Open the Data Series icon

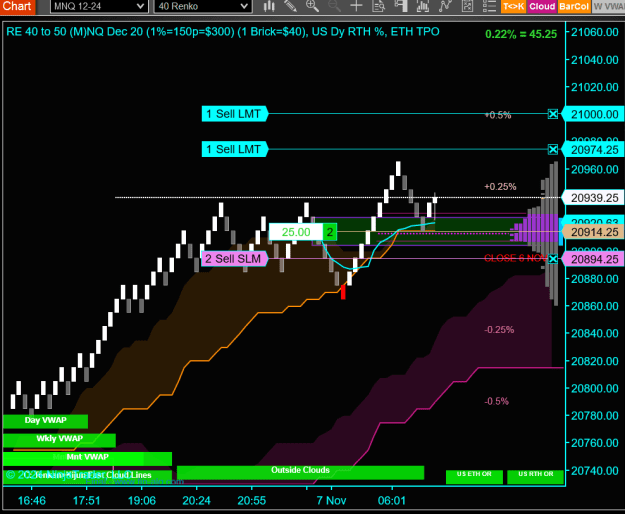point(423,6)
